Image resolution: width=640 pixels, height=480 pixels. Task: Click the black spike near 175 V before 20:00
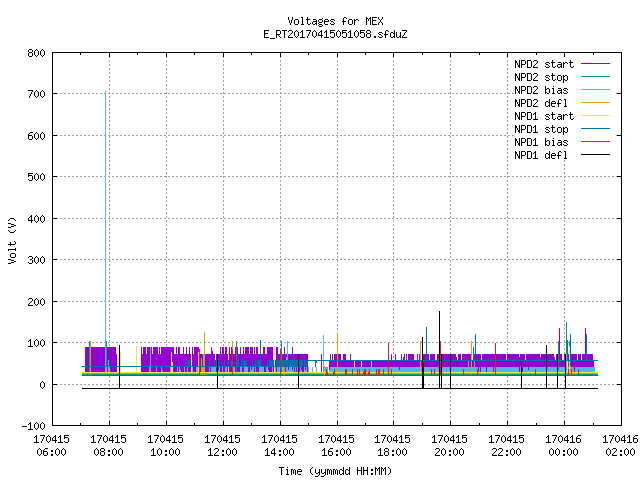click(440, 349)
